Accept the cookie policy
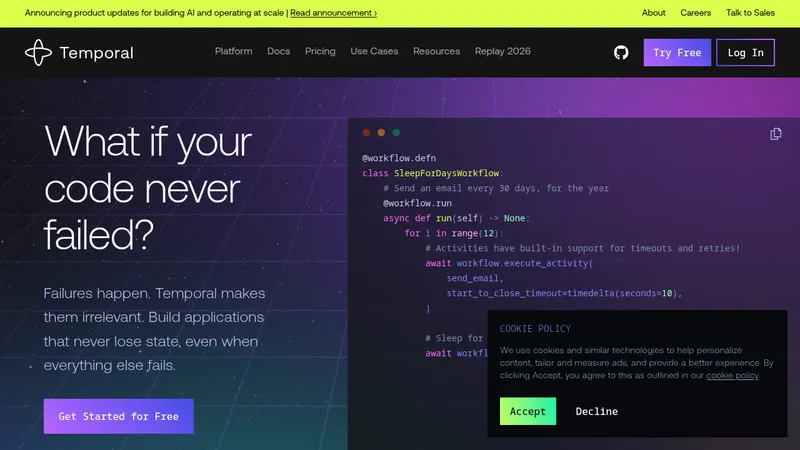 [528, 411]
